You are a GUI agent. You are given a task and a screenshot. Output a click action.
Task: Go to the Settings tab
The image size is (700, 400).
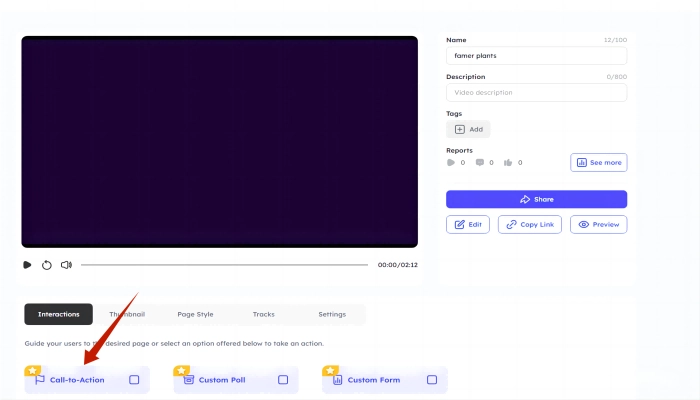point(332,314)
